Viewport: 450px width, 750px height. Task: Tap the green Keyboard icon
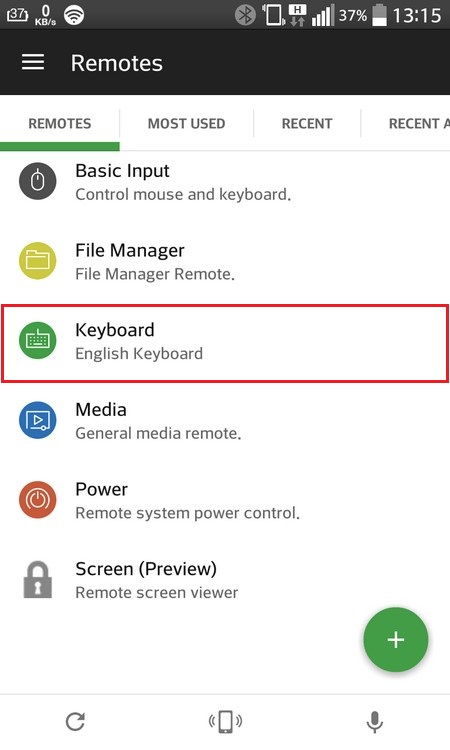(37, 341)
